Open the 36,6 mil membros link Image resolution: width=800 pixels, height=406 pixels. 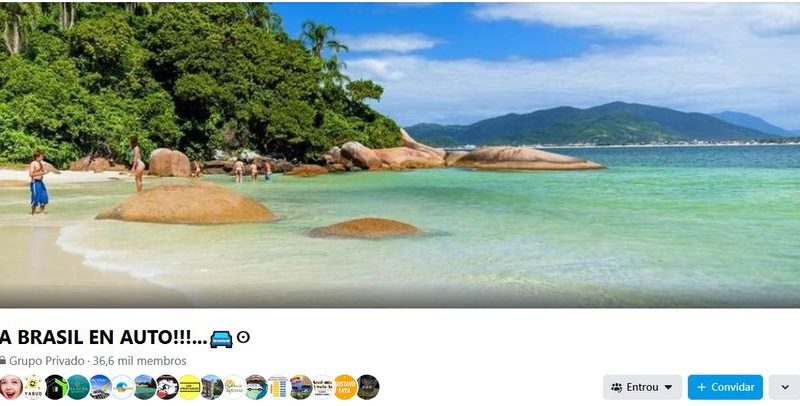(139, 361)
